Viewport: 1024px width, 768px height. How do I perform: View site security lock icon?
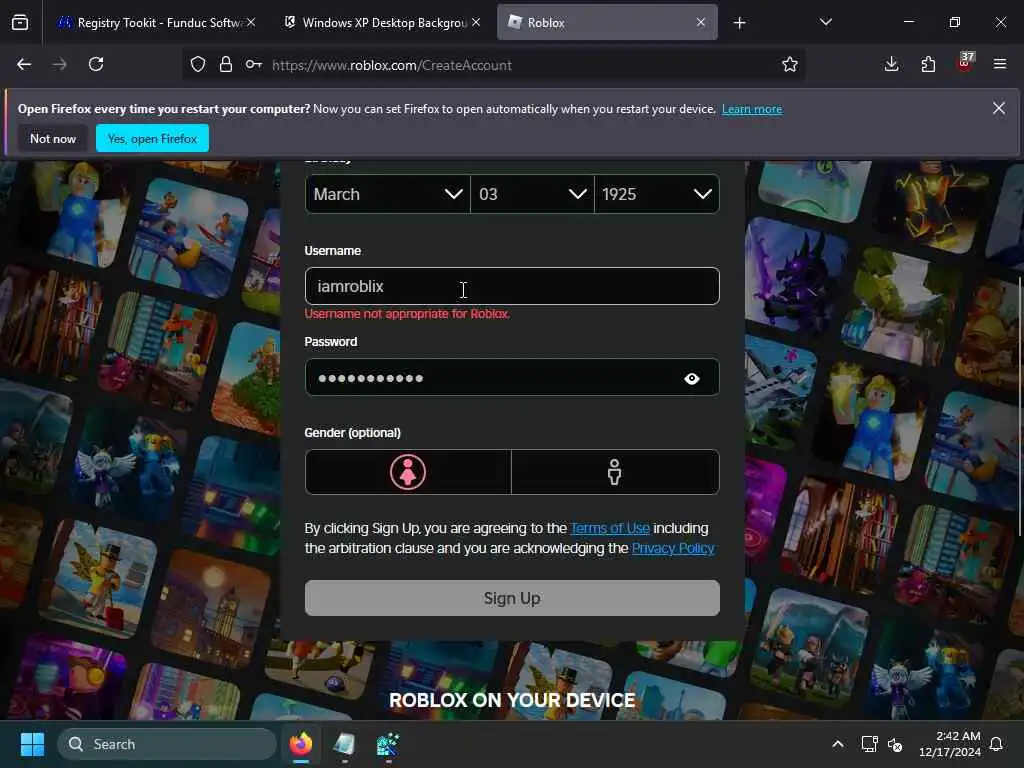(x=226, y=65)
